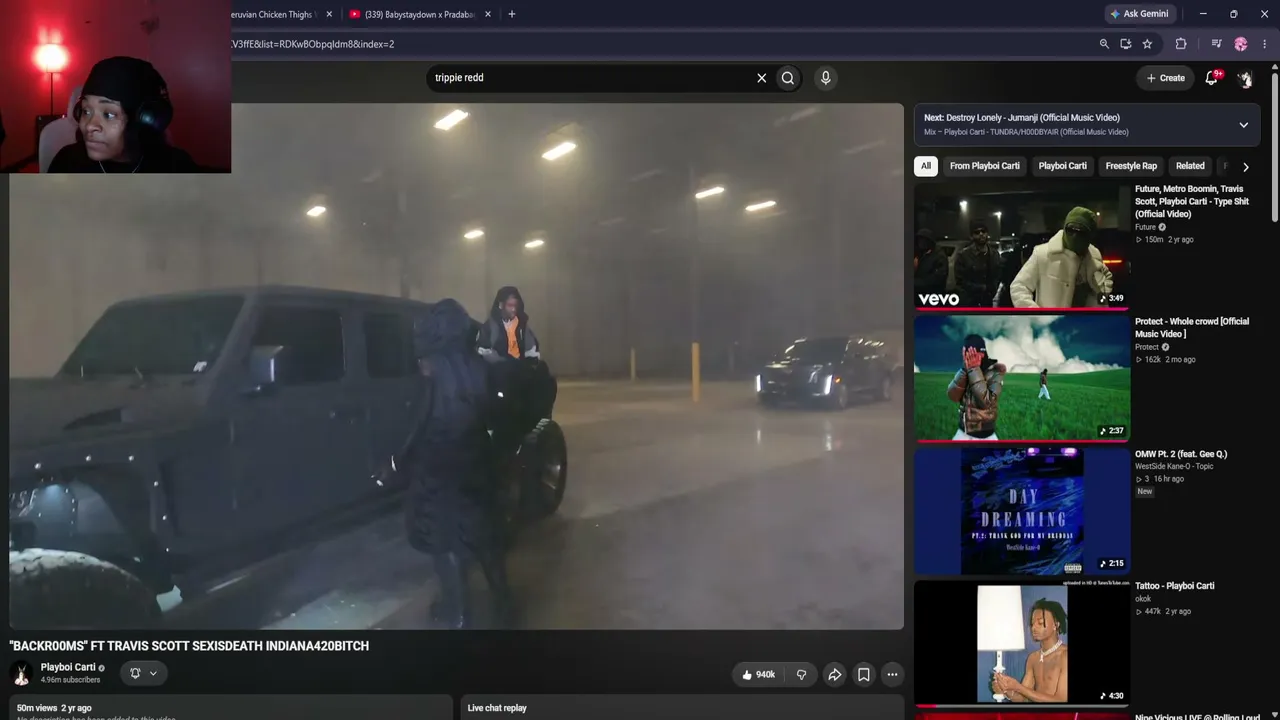Open notification bell subscription dropdown

(143, 673)
